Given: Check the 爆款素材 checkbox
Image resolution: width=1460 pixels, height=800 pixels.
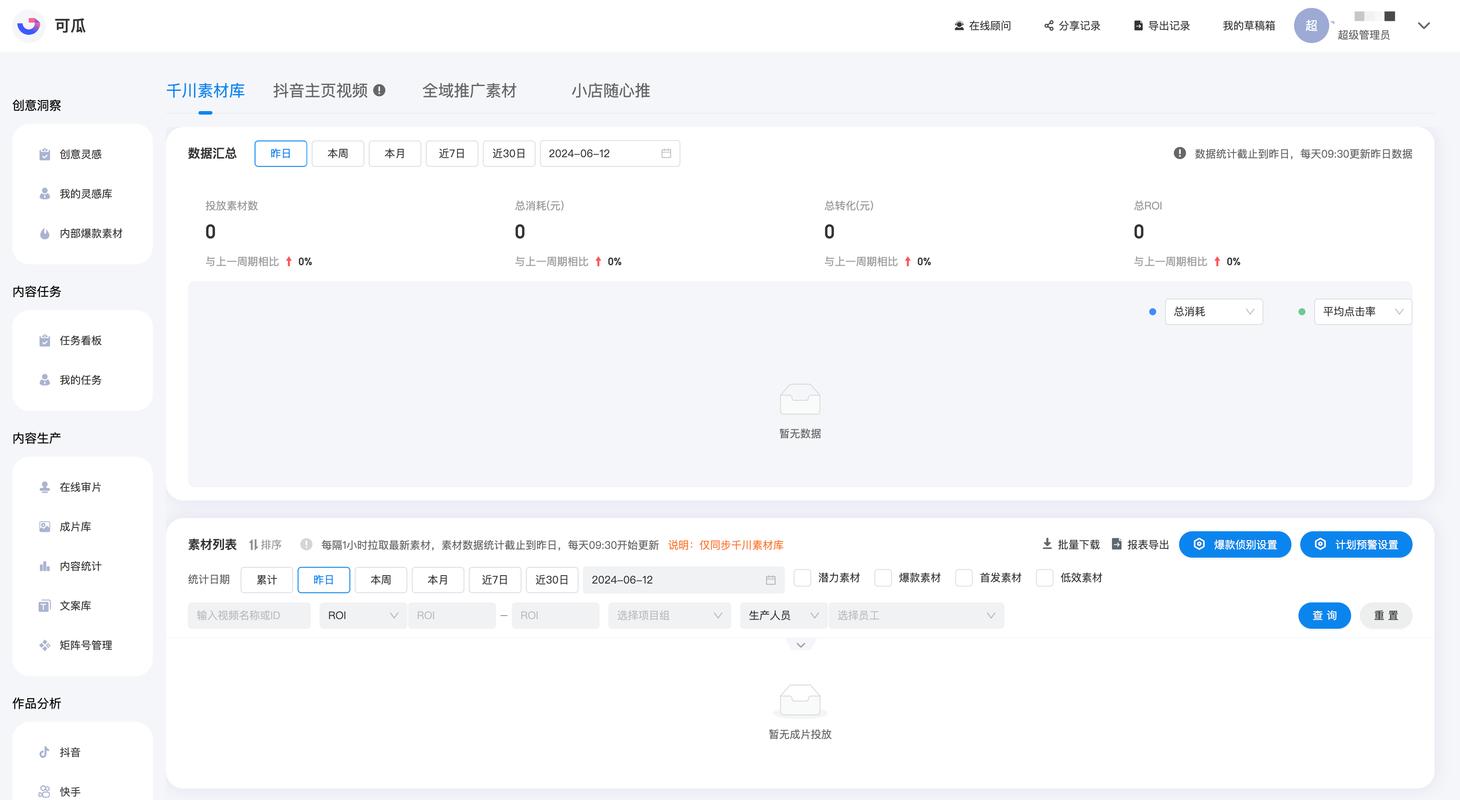Looking at the screenshot, I should pos(883,578).
